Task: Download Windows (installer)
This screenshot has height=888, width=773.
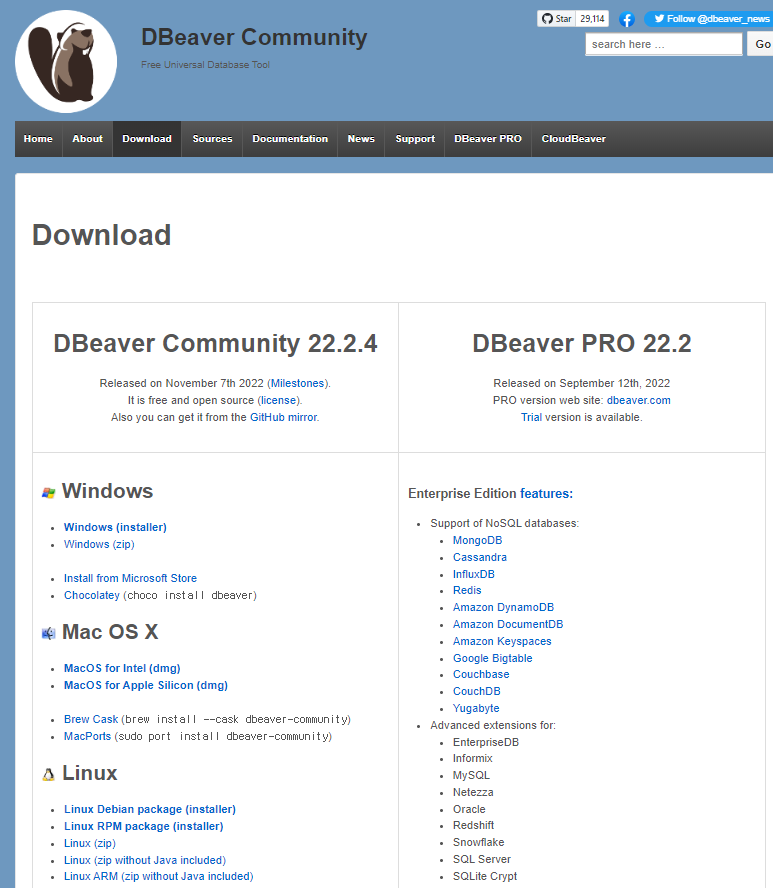Action: (115, 527)
